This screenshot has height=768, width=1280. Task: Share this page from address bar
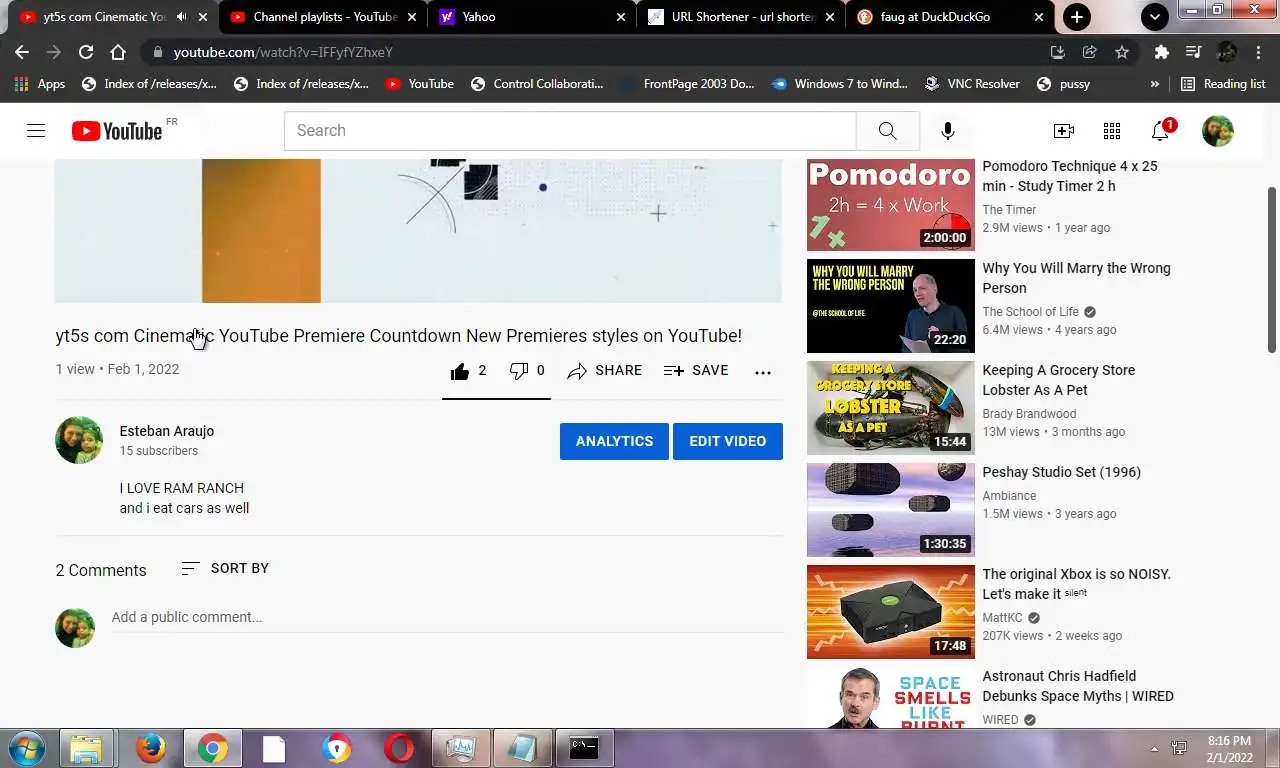point(1090,52)
